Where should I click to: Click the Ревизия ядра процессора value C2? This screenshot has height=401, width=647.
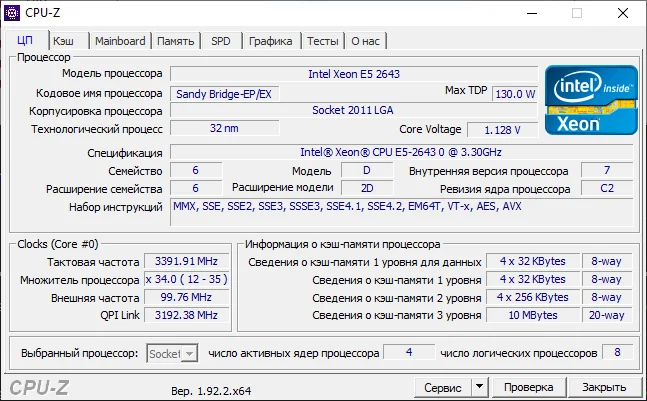[x=607, y=189]
